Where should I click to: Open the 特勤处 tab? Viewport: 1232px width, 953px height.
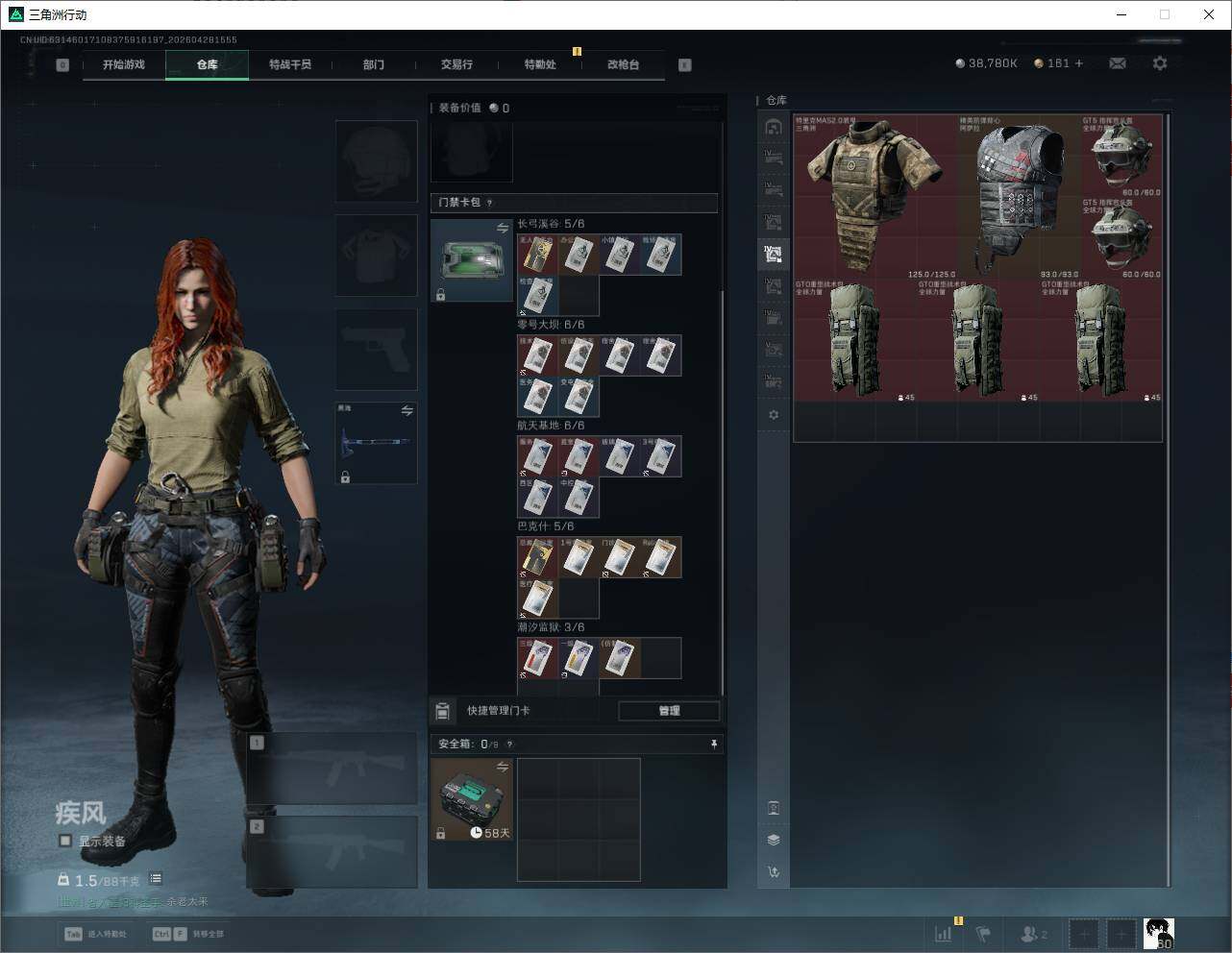point(540,64)
